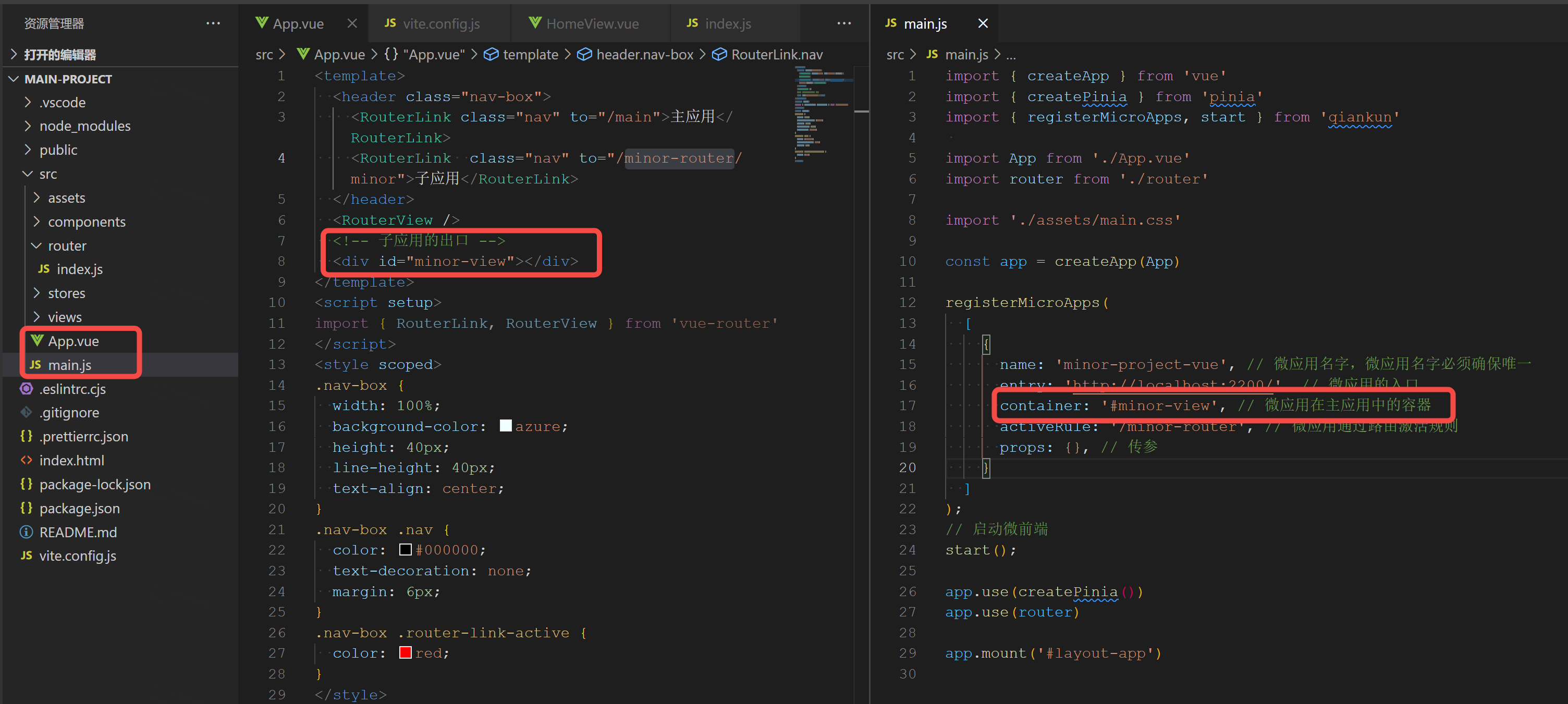Open the .eslintrc.cjs file
This screenshot has width=1568, height=704.
tap(120, 389)
